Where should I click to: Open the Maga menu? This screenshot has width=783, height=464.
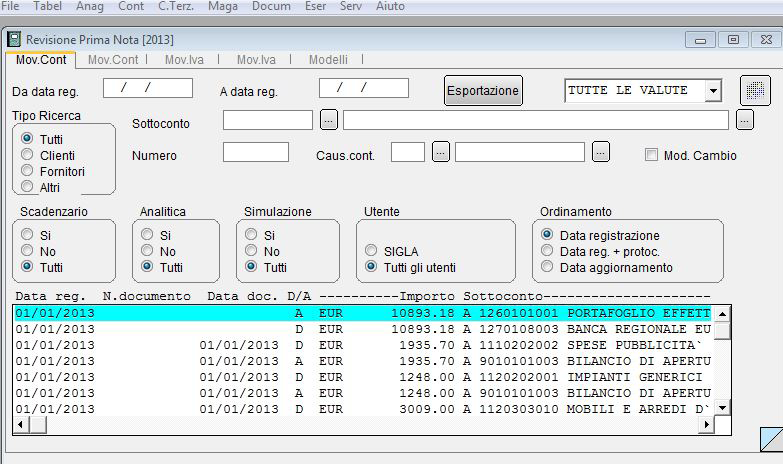223,6
